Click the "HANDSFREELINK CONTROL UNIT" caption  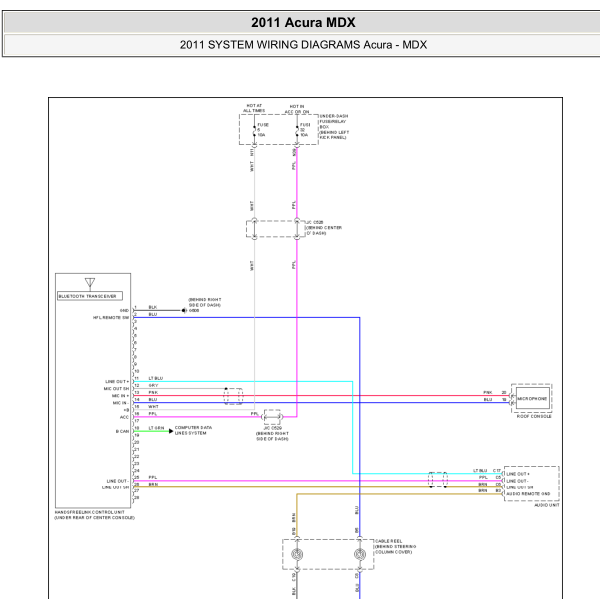[90, 512]
